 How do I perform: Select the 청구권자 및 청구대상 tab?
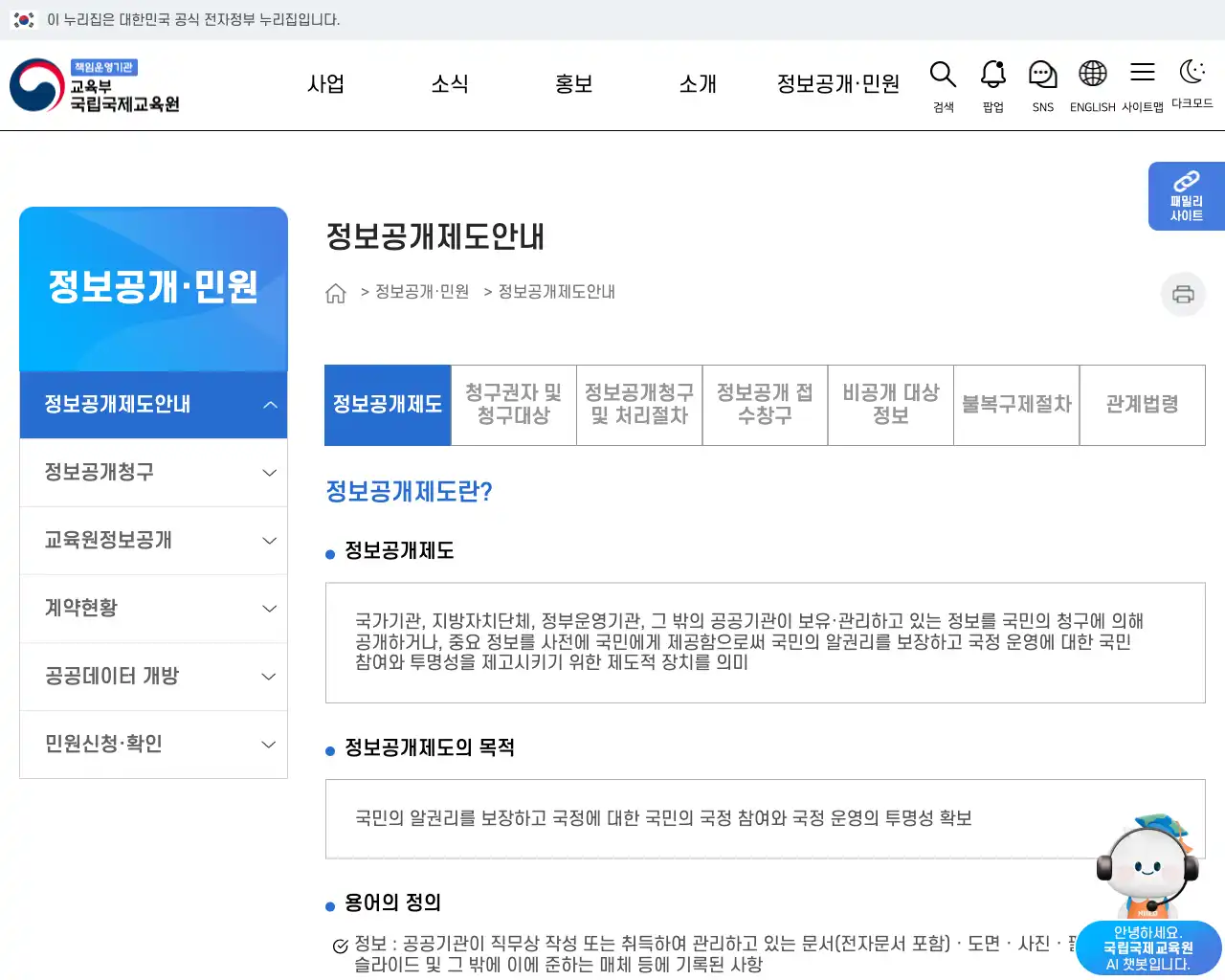[x=514, y=405]
